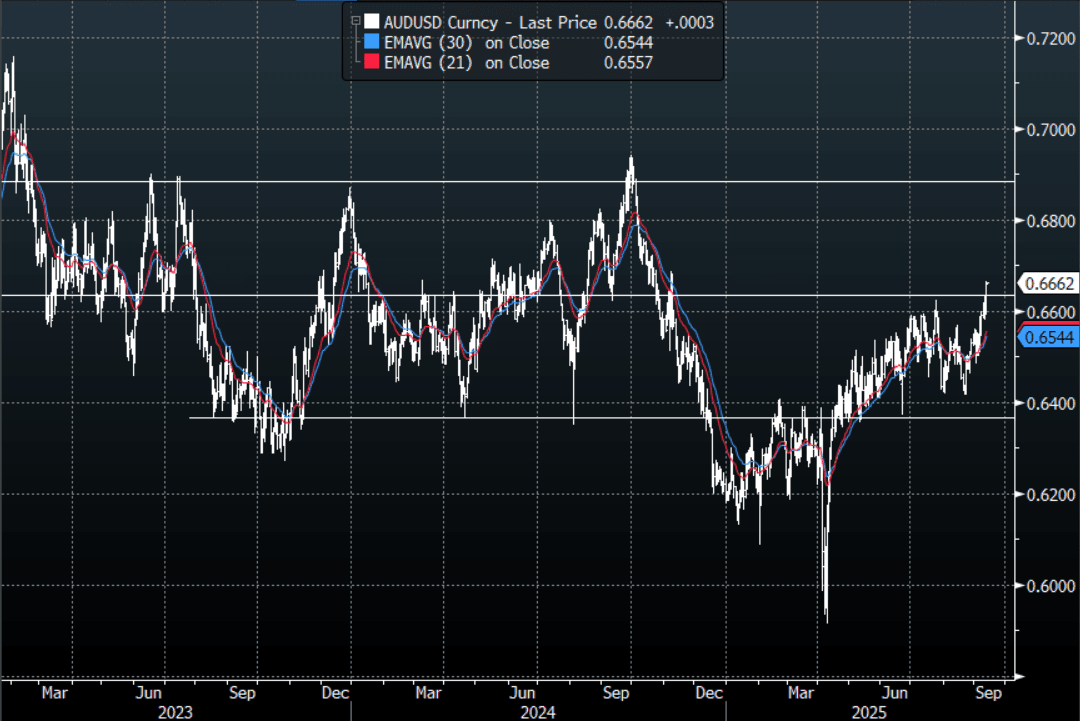Collapse the legend tree box next to AUDUSD
1080x721 pixels.
[353, 19]
